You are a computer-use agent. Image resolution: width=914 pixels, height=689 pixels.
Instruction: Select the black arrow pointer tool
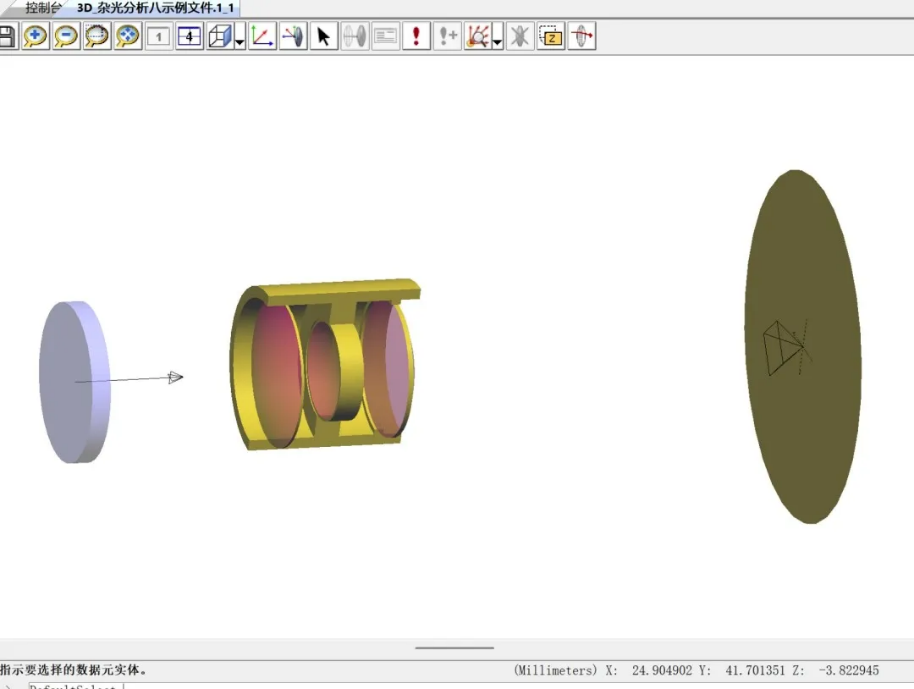coord(324,38)
